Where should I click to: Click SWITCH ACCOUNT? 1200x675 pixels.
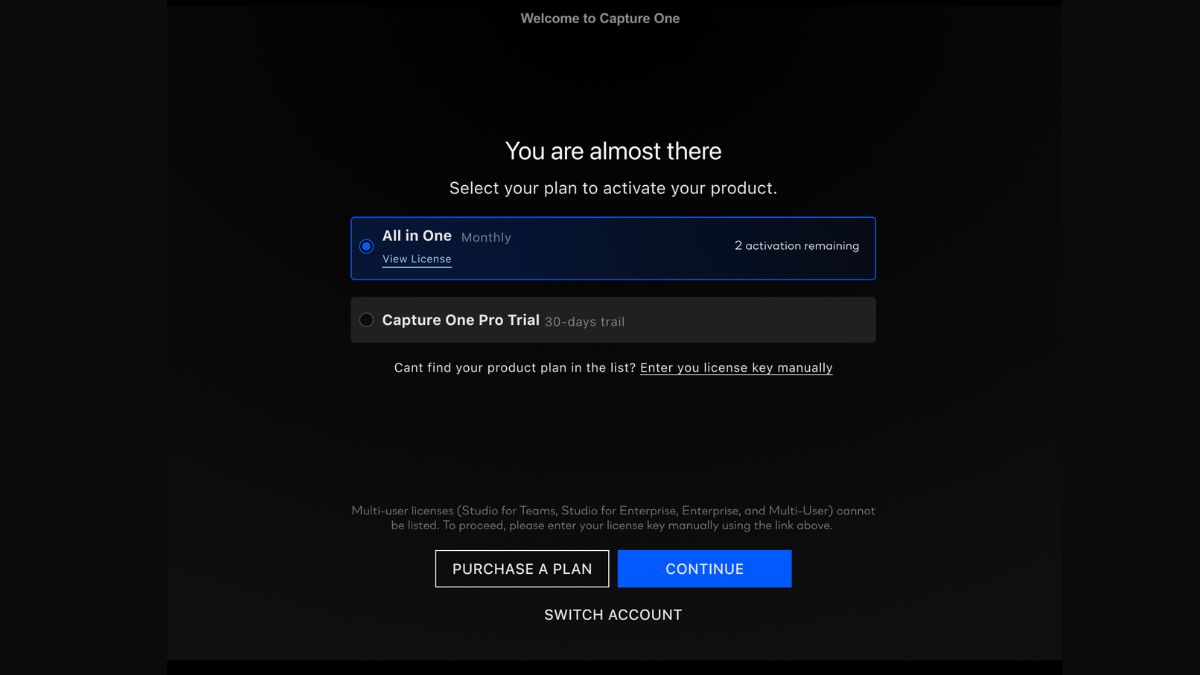pos(613,615)
